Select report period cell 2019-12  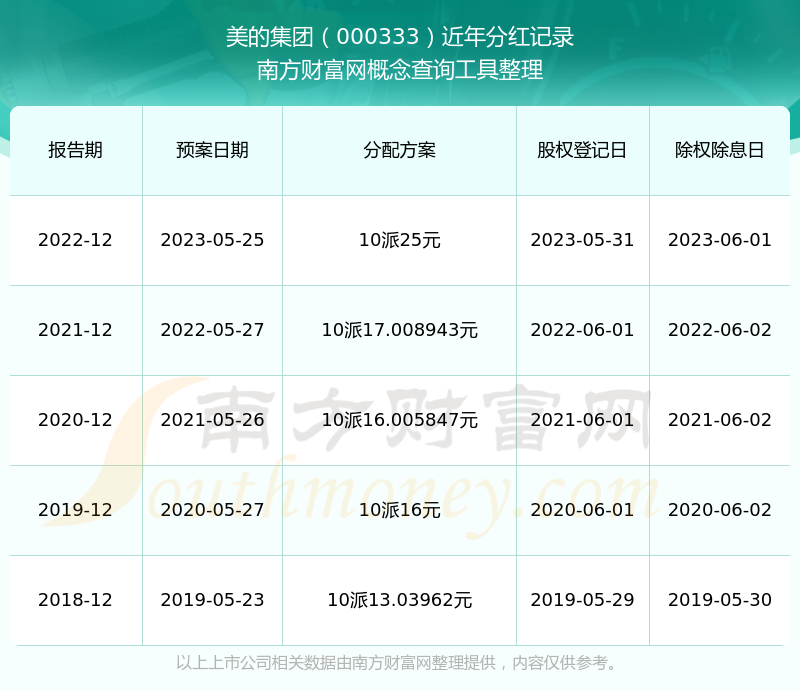click(x=76, y=509)
